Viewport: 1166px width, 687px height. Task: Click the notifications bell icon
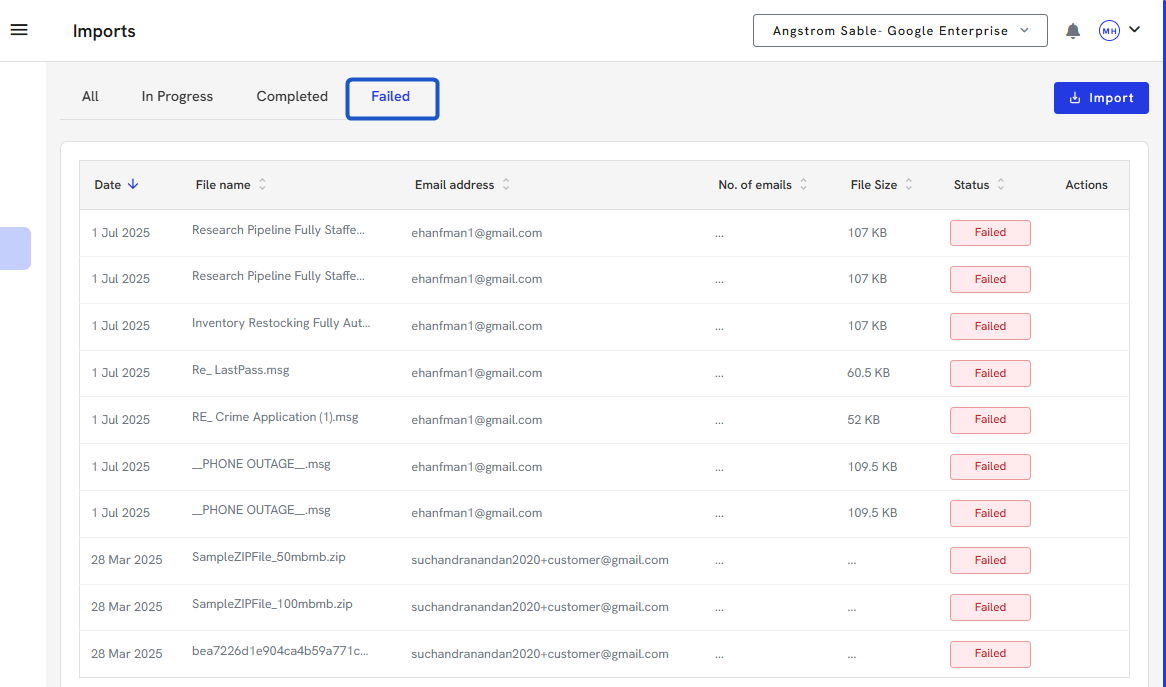point(1073,31)
